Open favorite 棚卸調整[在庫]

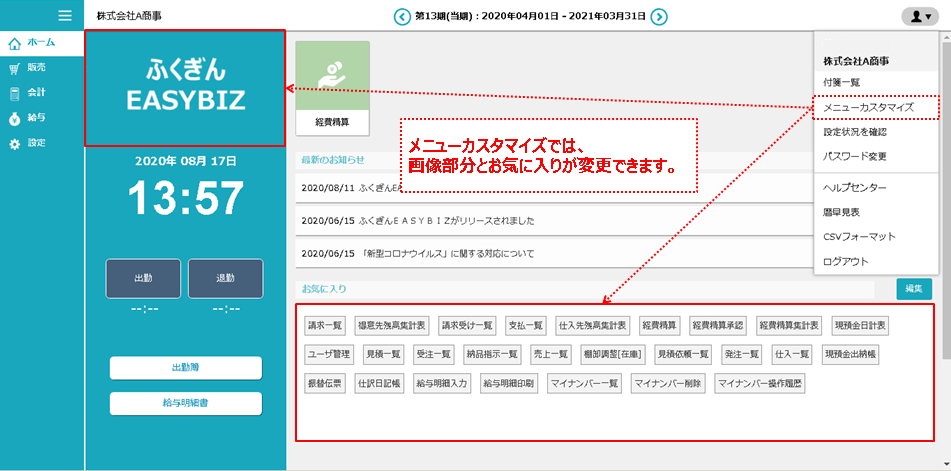tap(613, 354)
